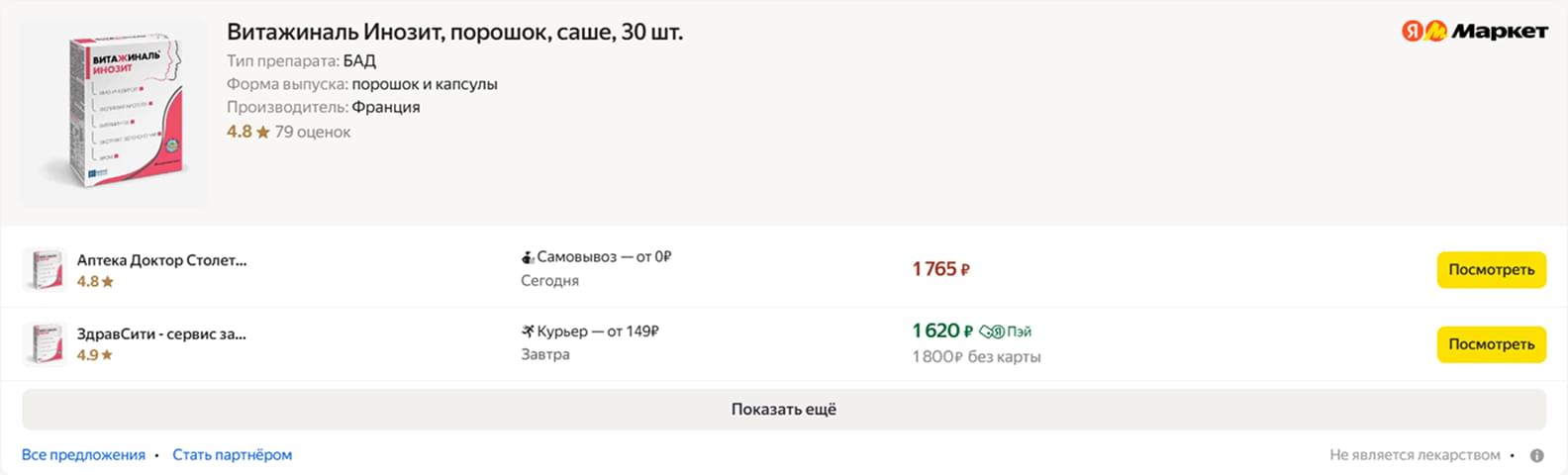Click the 1 765 ₽ price
Screen dimensions: 1568x475
940,269
